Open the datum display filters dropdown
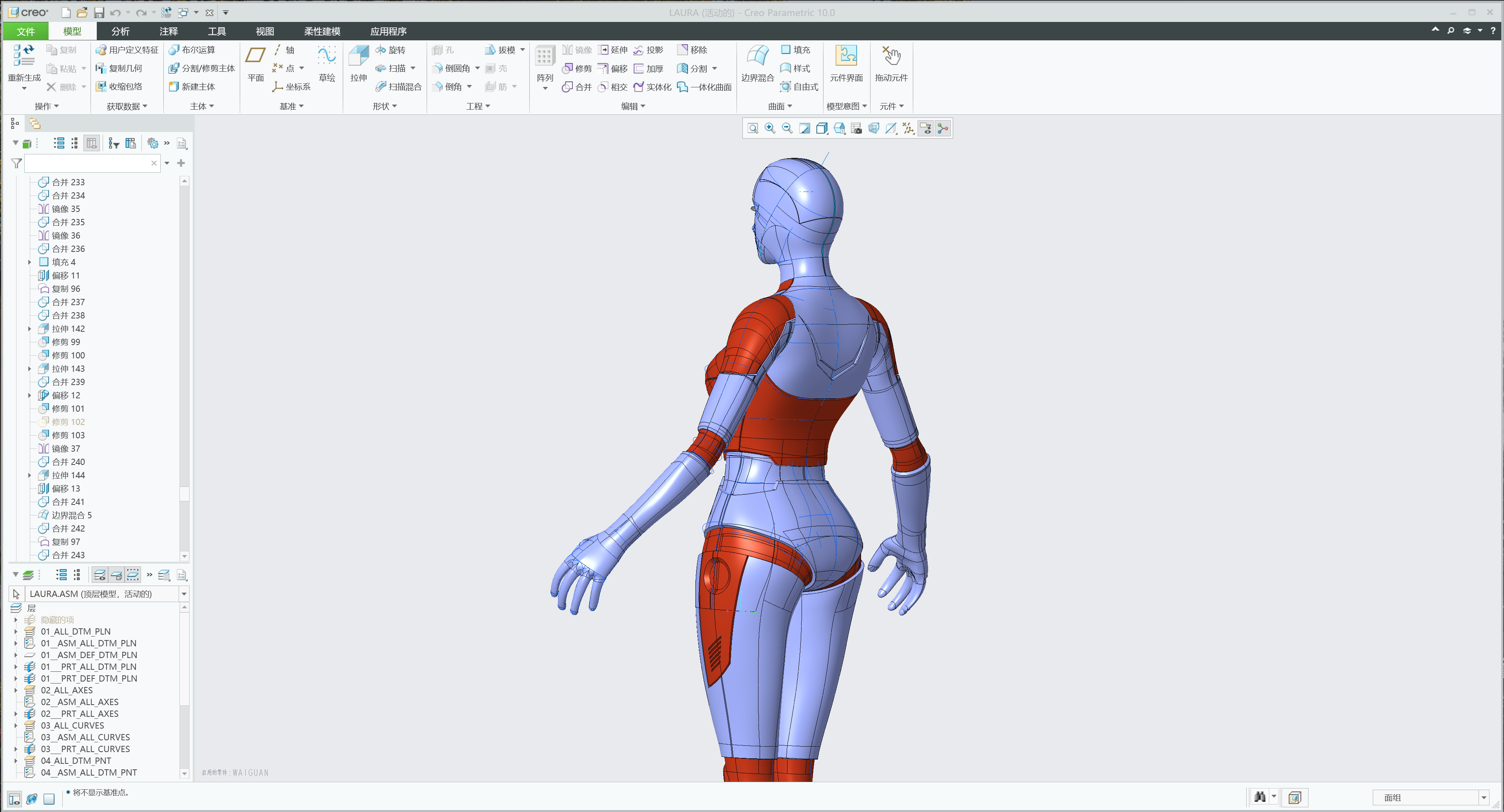The width and height of the screenshot is (1504, 812). tap(909, 128)
